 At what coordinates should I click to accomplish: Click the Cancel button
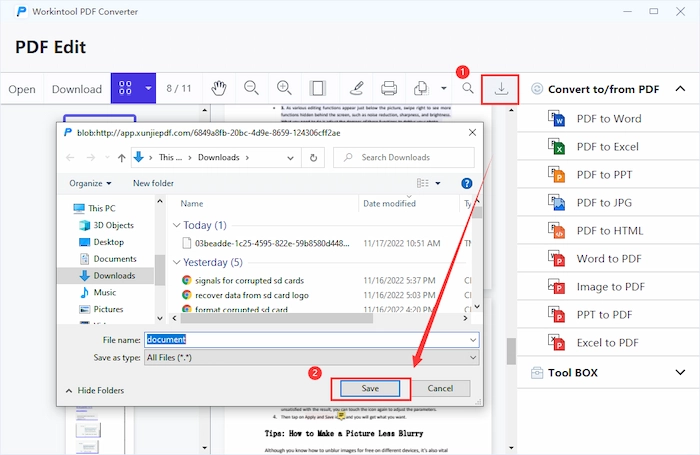440,388
